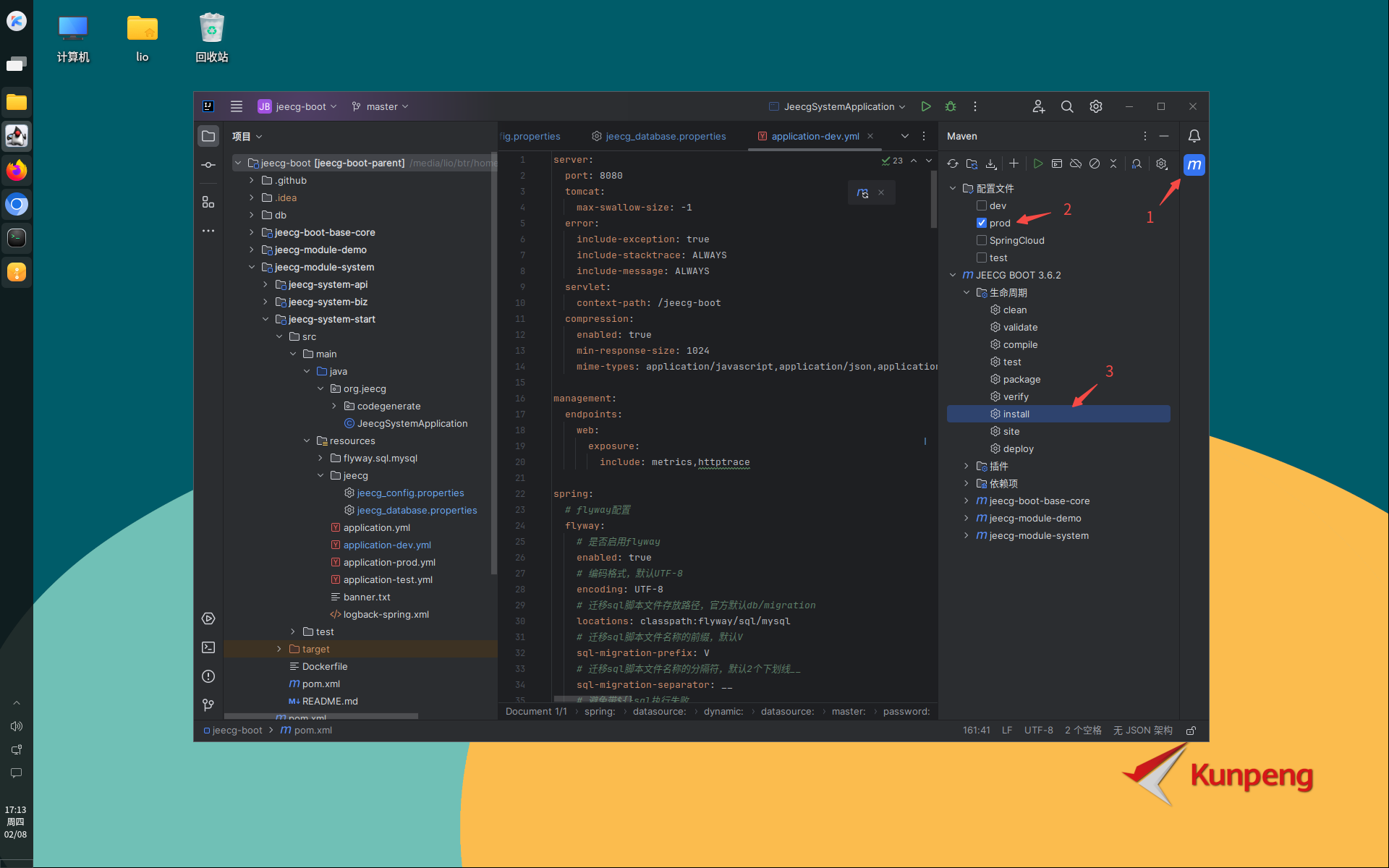Expand the target folder
The image size is (1389, 868).
pos(279,649)
